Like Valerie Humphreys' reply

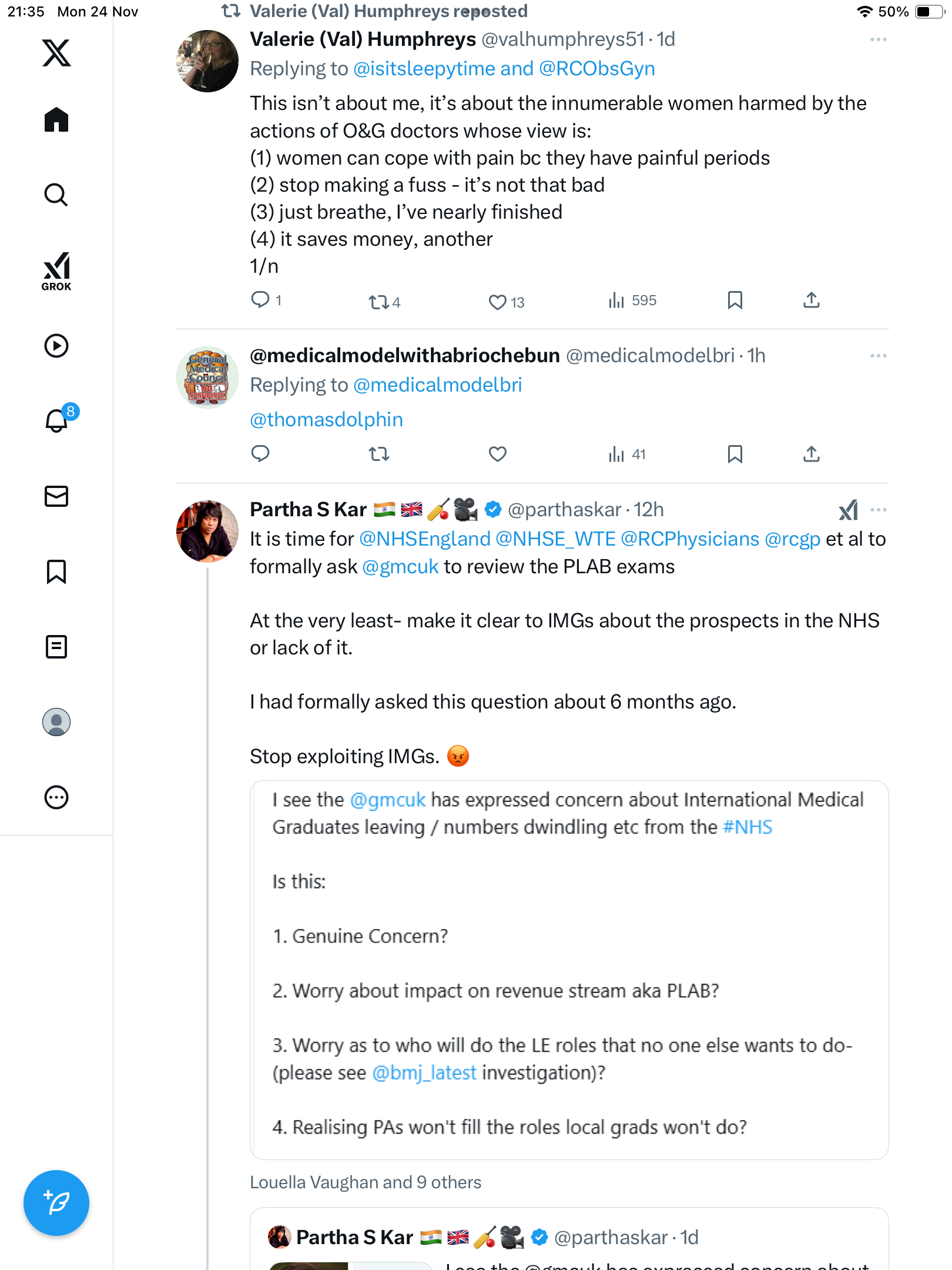[x=498, y=302]
